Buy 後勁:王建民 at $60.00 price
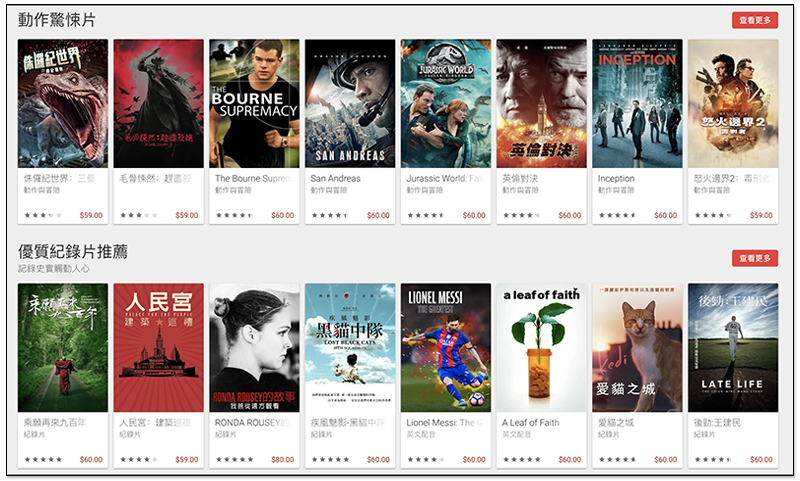Screen dimensions: 800x481 (761, 460)
